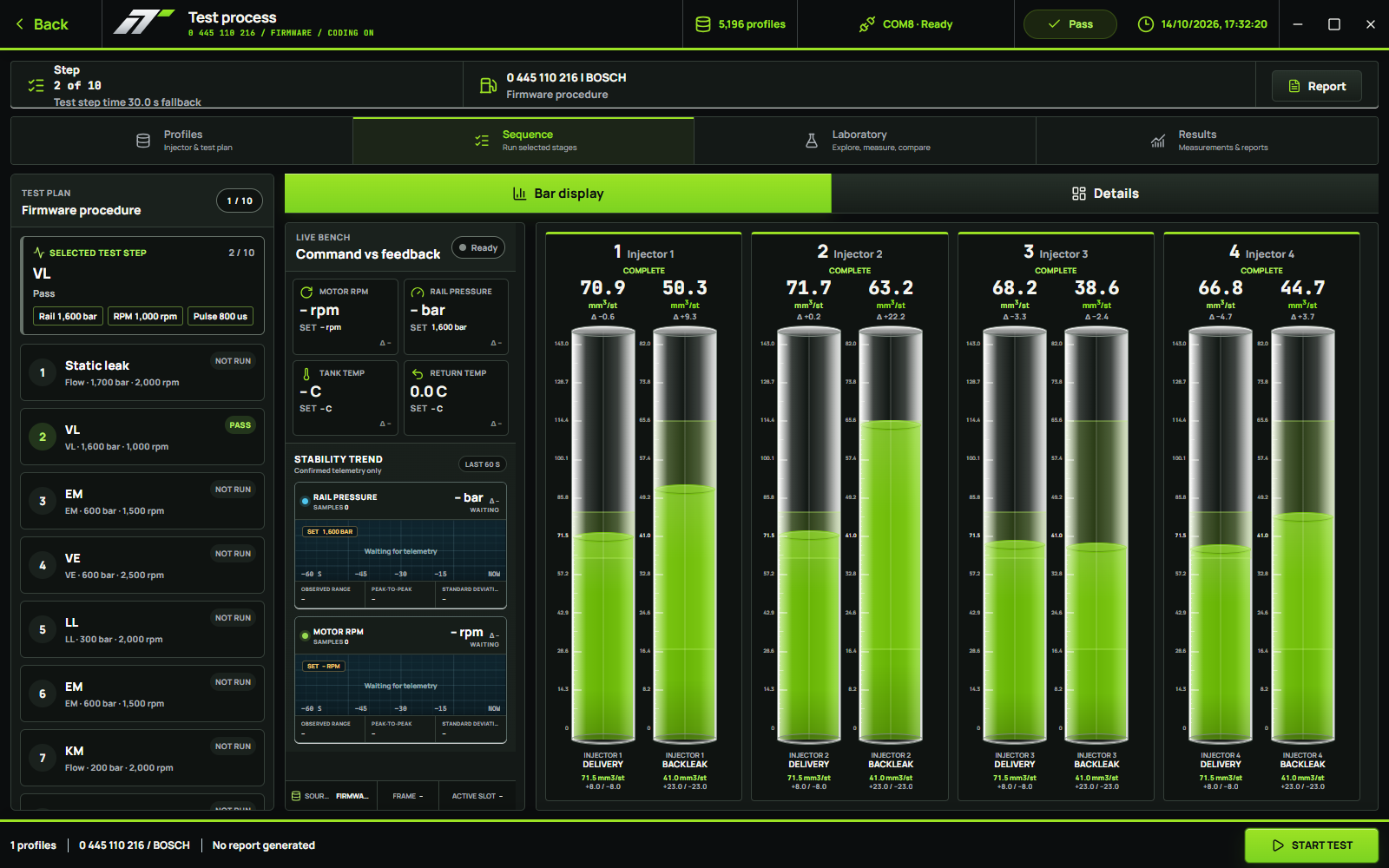Image resolution: width=1389 pixels, height=868 pixels.
Task: Click the Injector 2 backleak bar
Action: point(891,536)
